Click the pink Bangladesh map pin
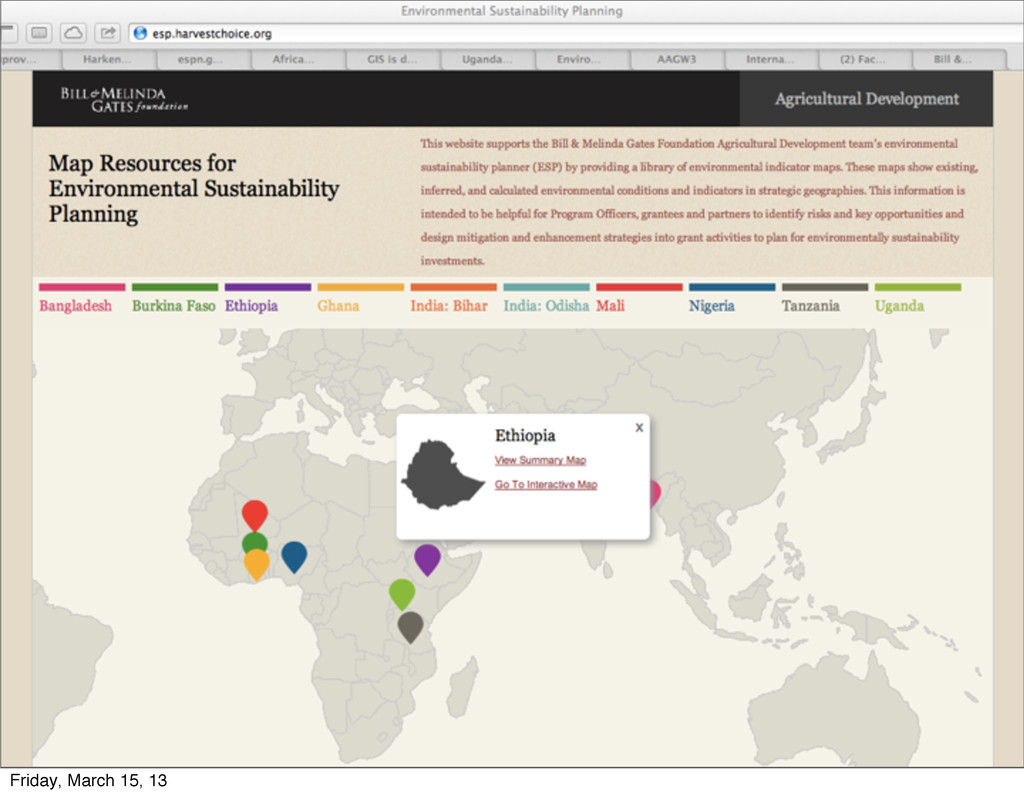Viewport: 1024px width, 796px height. 655,494
